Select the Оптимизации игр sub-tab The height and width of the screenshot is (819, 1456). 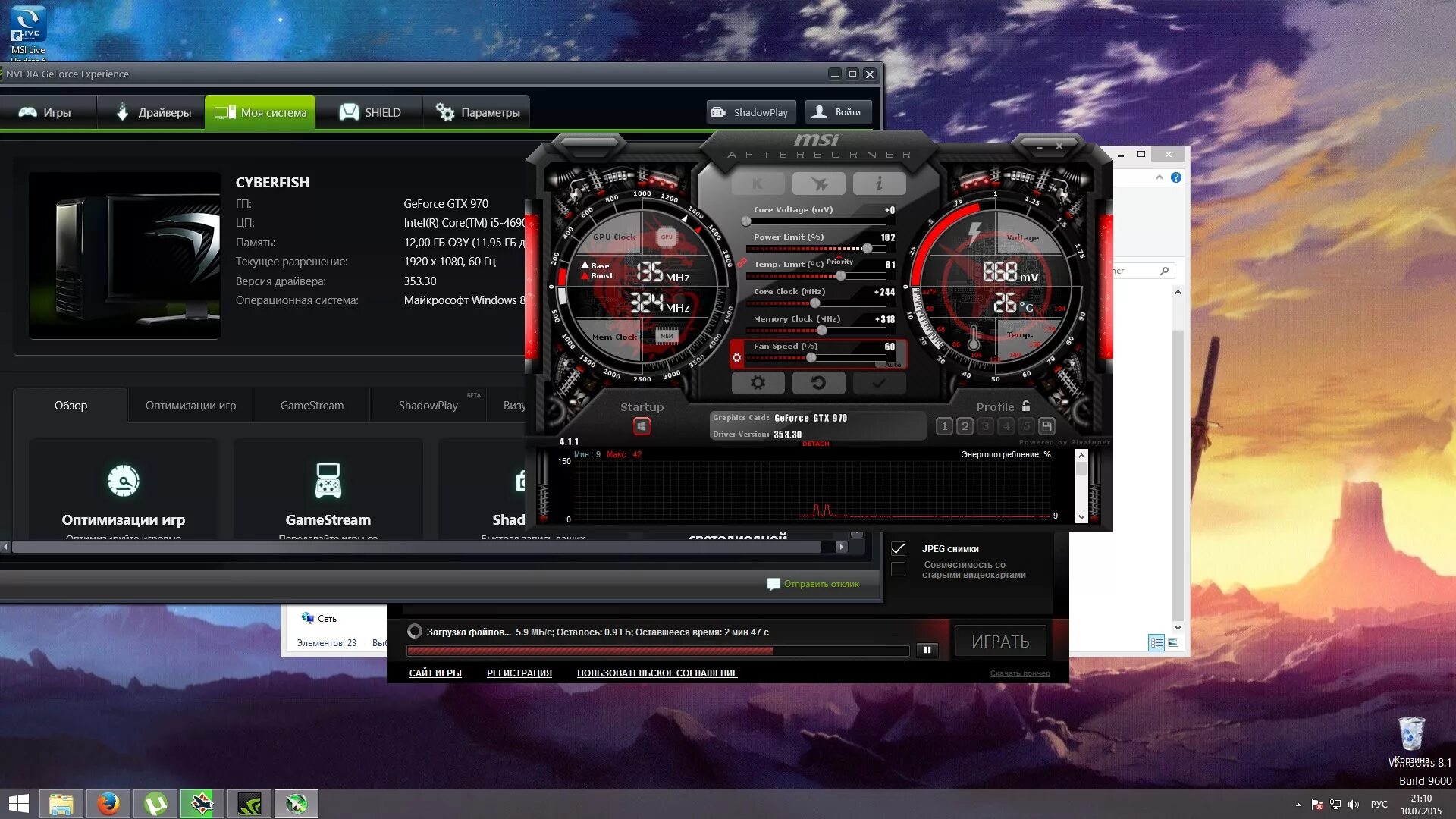pos(190,406)
